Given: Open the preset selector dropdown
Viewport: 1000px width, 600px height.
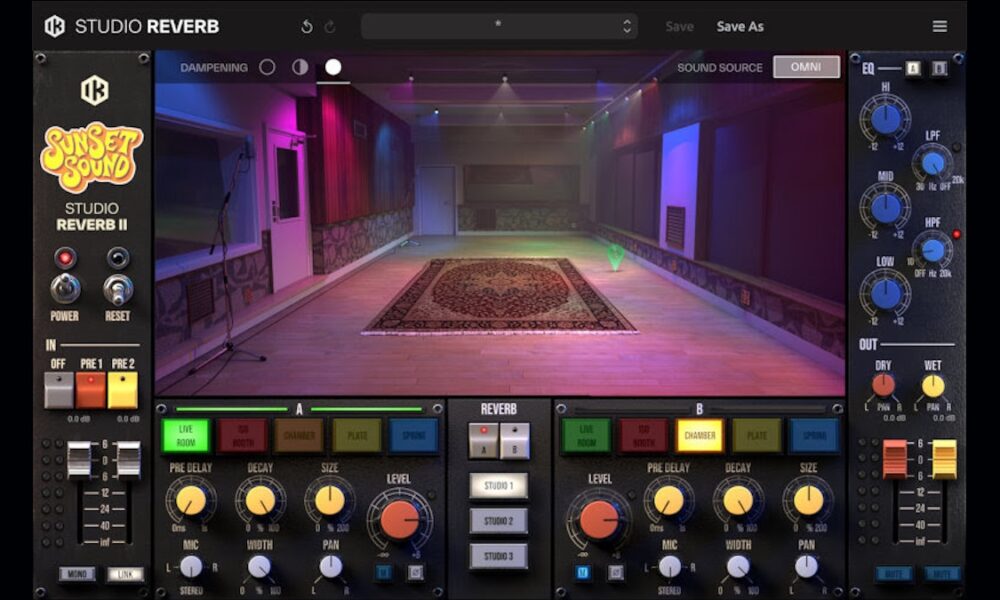Looking at the screenshot, I should (498, 27).
